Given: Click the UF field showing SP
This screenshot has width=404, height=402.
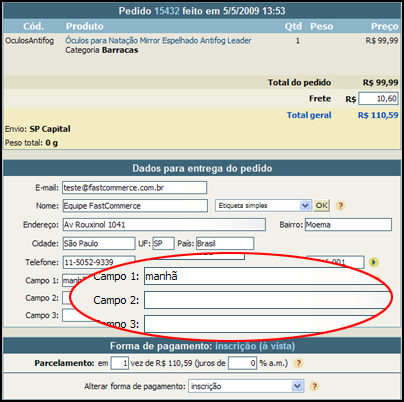Looking at the screenshot, I should click(163, 243).
